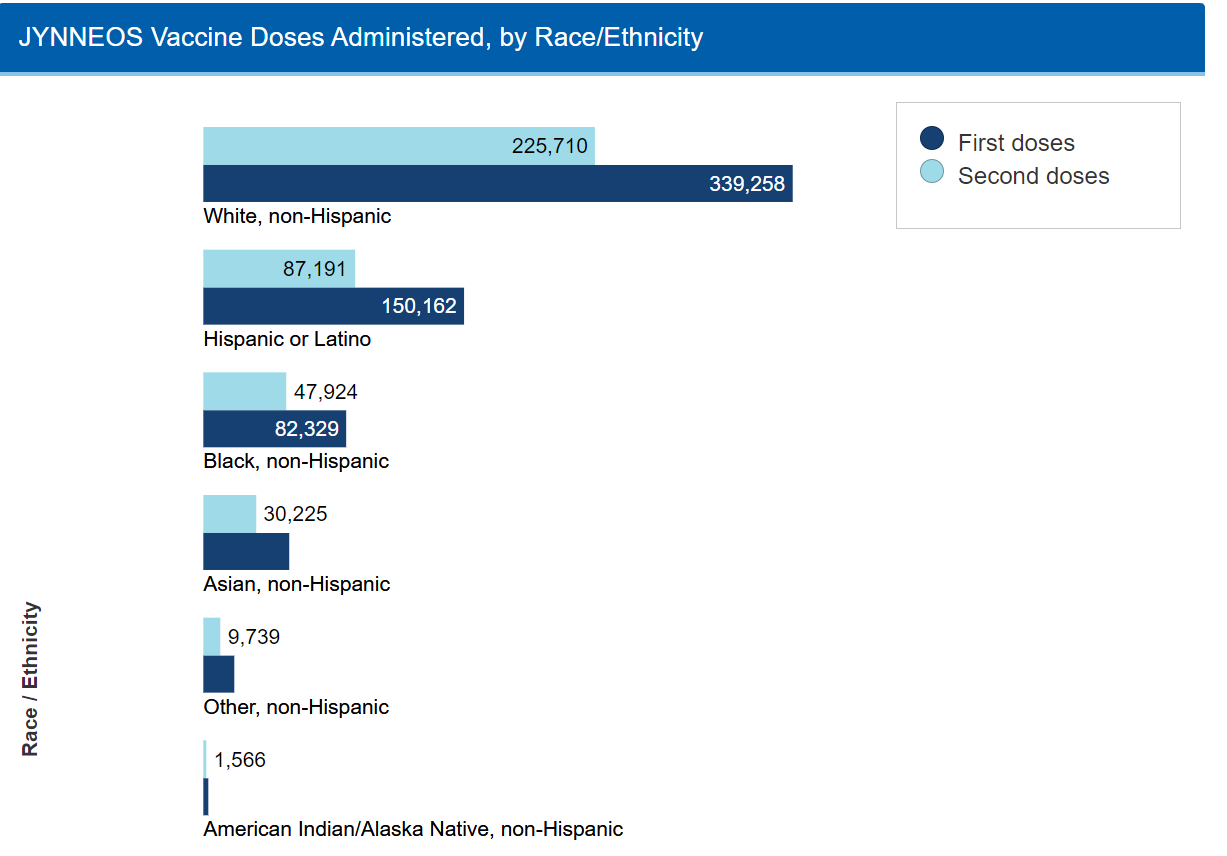Select the Other, non-Hispanic dark blue bar

(218, 674)
